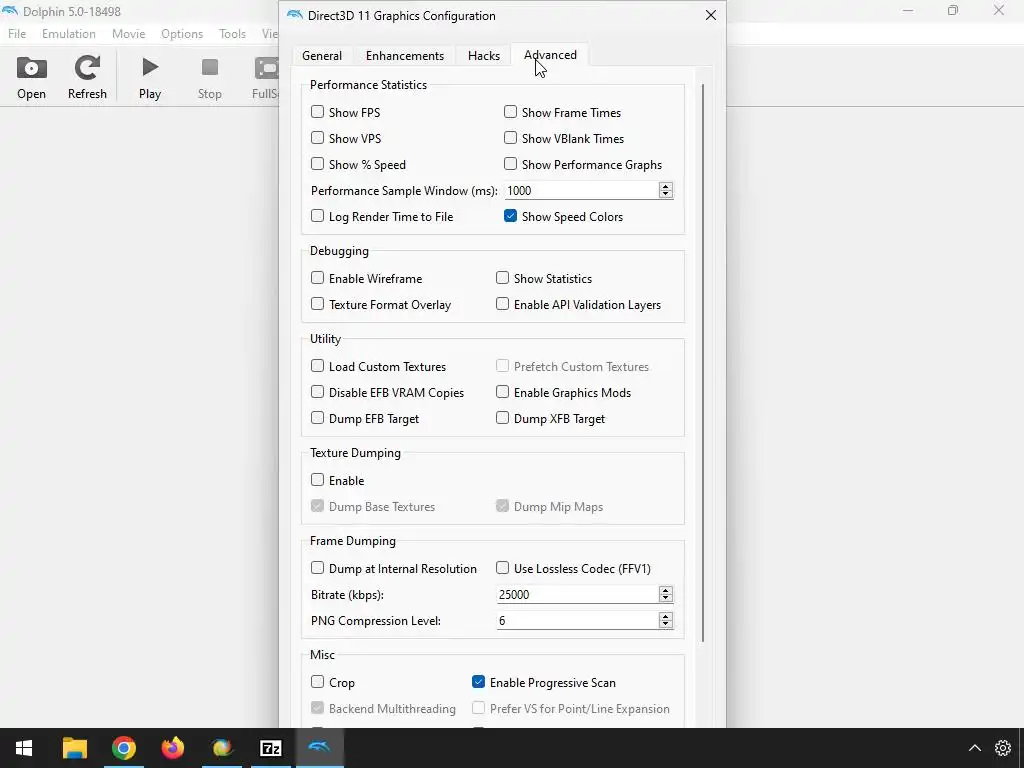1024x768 pixels.
Task: Open the settings gear in the system tray
Action: pos(1002,748)
